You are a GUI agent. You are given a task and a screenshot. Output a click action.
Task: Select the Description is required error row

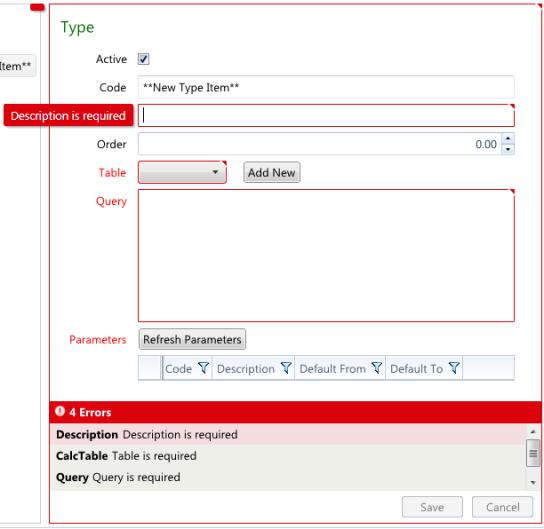(x=289, y=434)
